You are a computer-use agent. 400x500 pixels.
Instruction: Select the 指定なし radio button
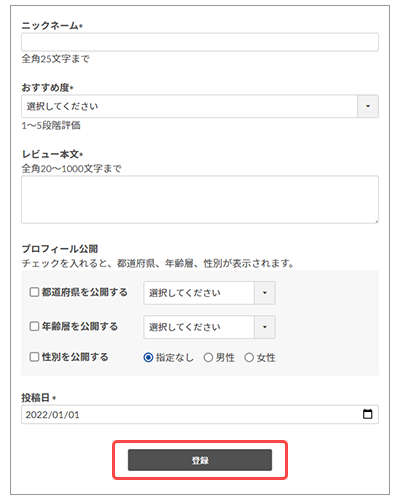pyautogui.click(x=148, y=358)
